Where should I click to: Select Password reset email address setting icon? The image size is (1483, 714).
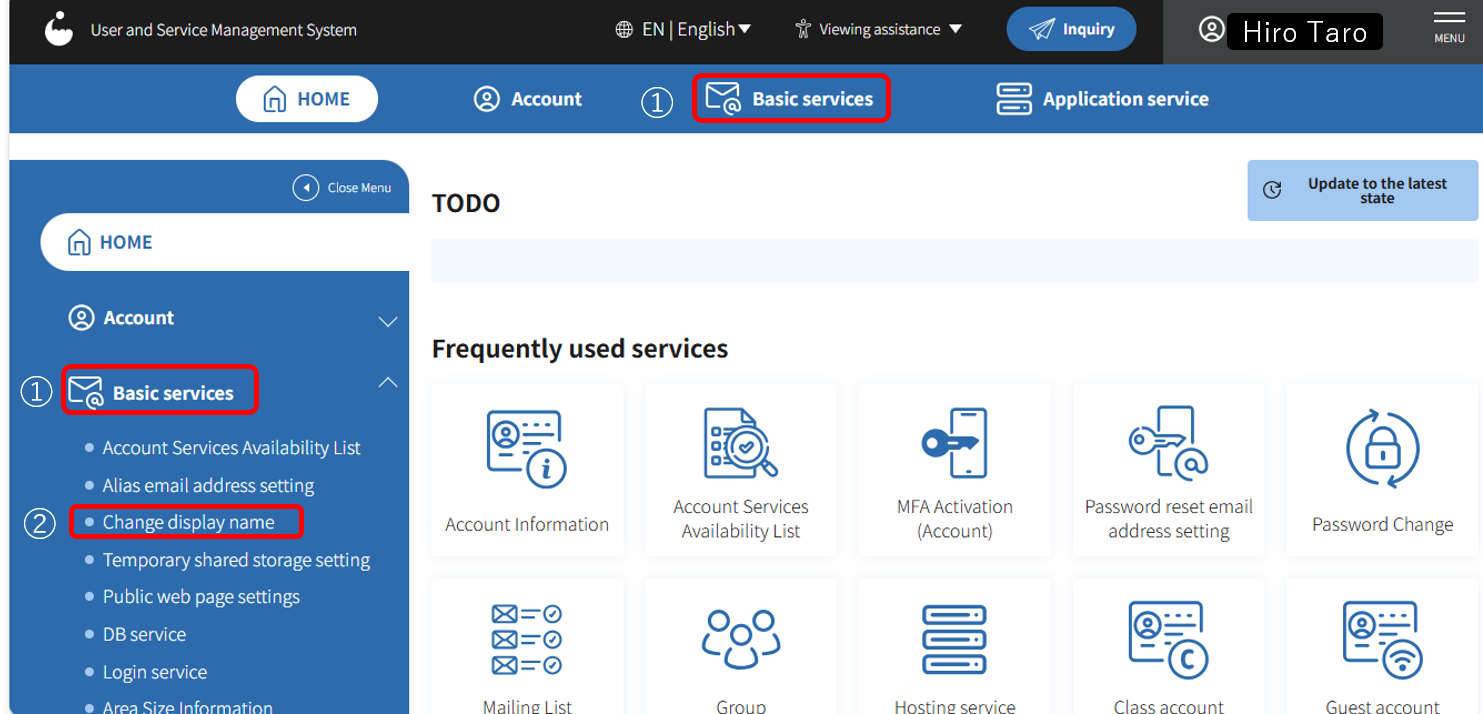point(1168,443)
